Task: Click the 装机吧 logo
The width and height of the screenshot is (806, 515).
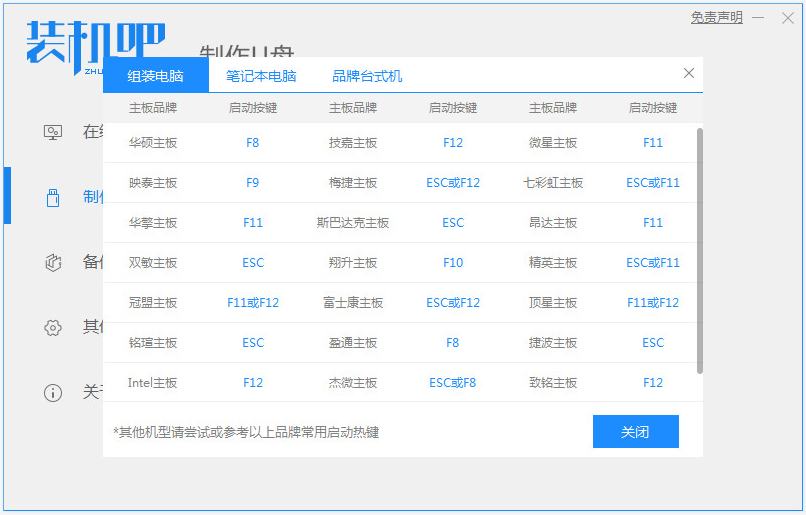Action: tap(95, 42)
